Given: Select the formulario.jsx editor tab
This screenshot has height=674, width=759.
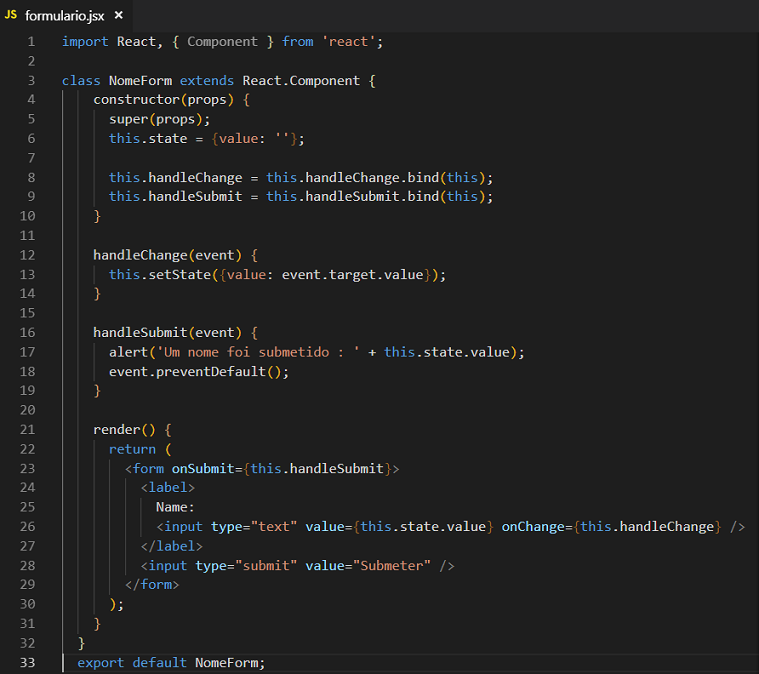Looking at the screenshot, I should click(x=65, y=16).
